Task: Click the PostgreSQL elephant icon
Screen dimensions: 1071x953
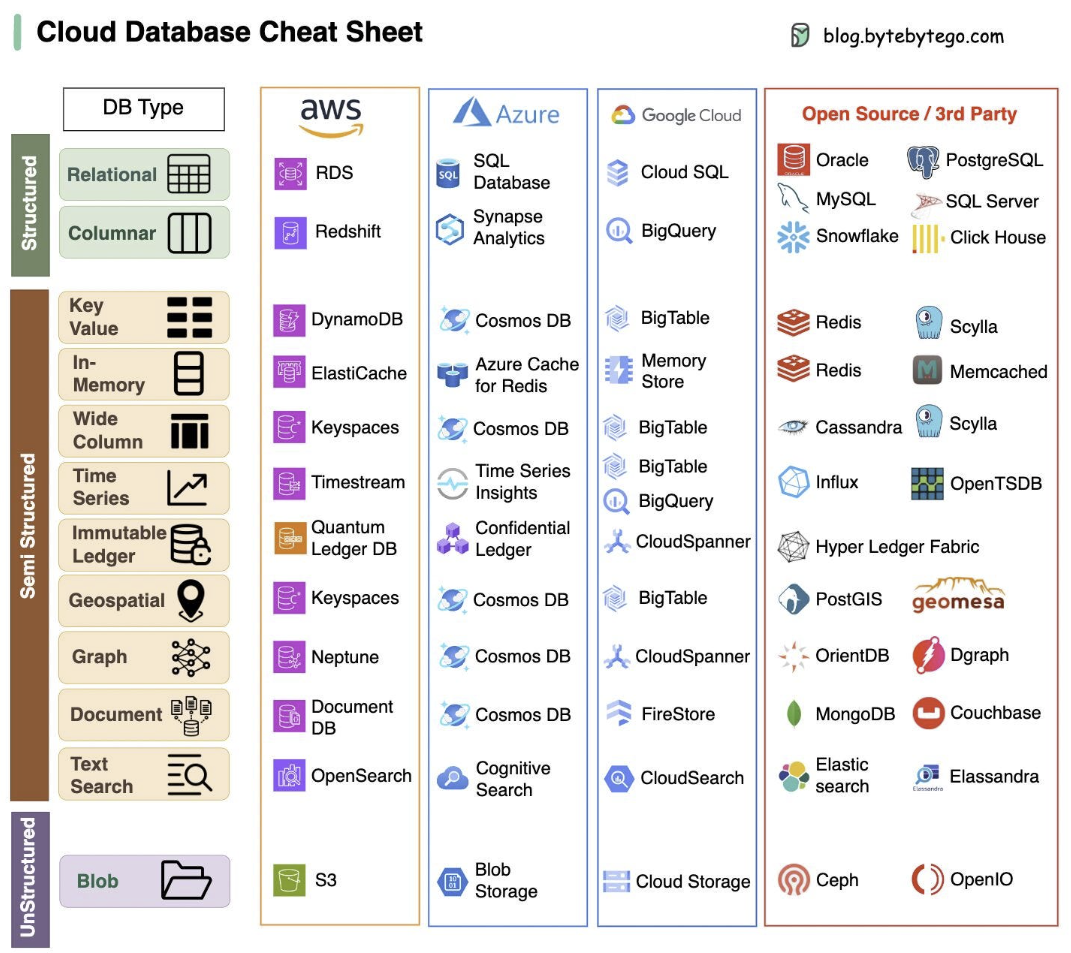Action: pyautogui.click(x=923, y=161)
